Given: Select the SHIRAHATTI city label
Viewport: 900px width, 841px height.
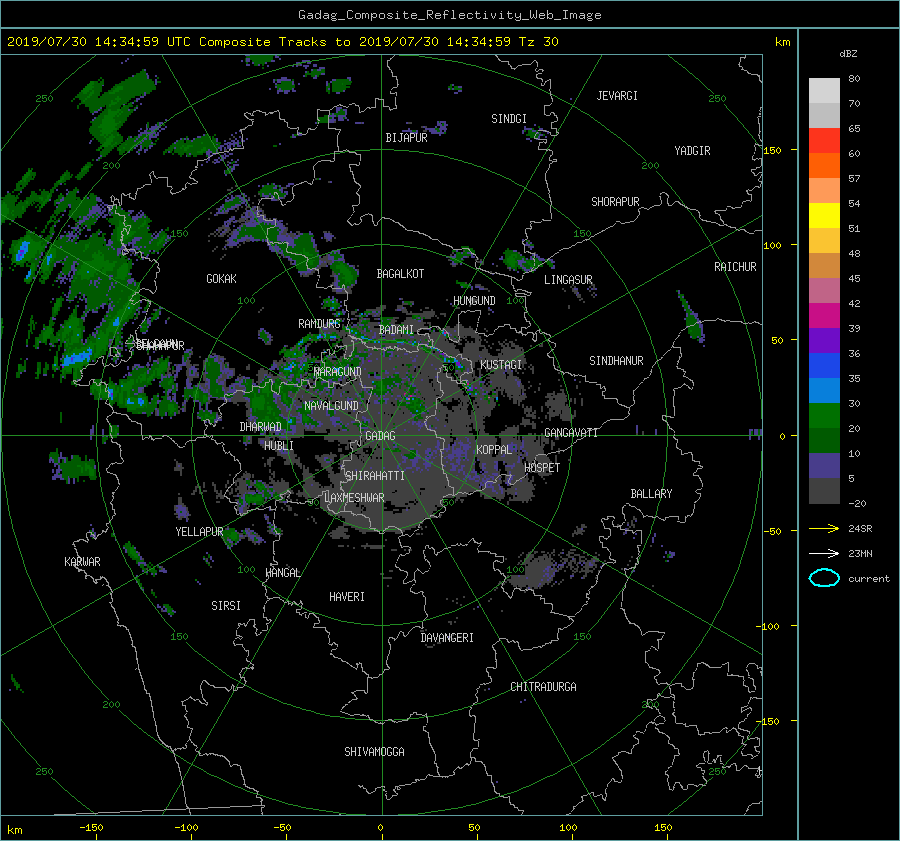Looking at the screenshot, I should pyautogui.click(x=375, y=476).
